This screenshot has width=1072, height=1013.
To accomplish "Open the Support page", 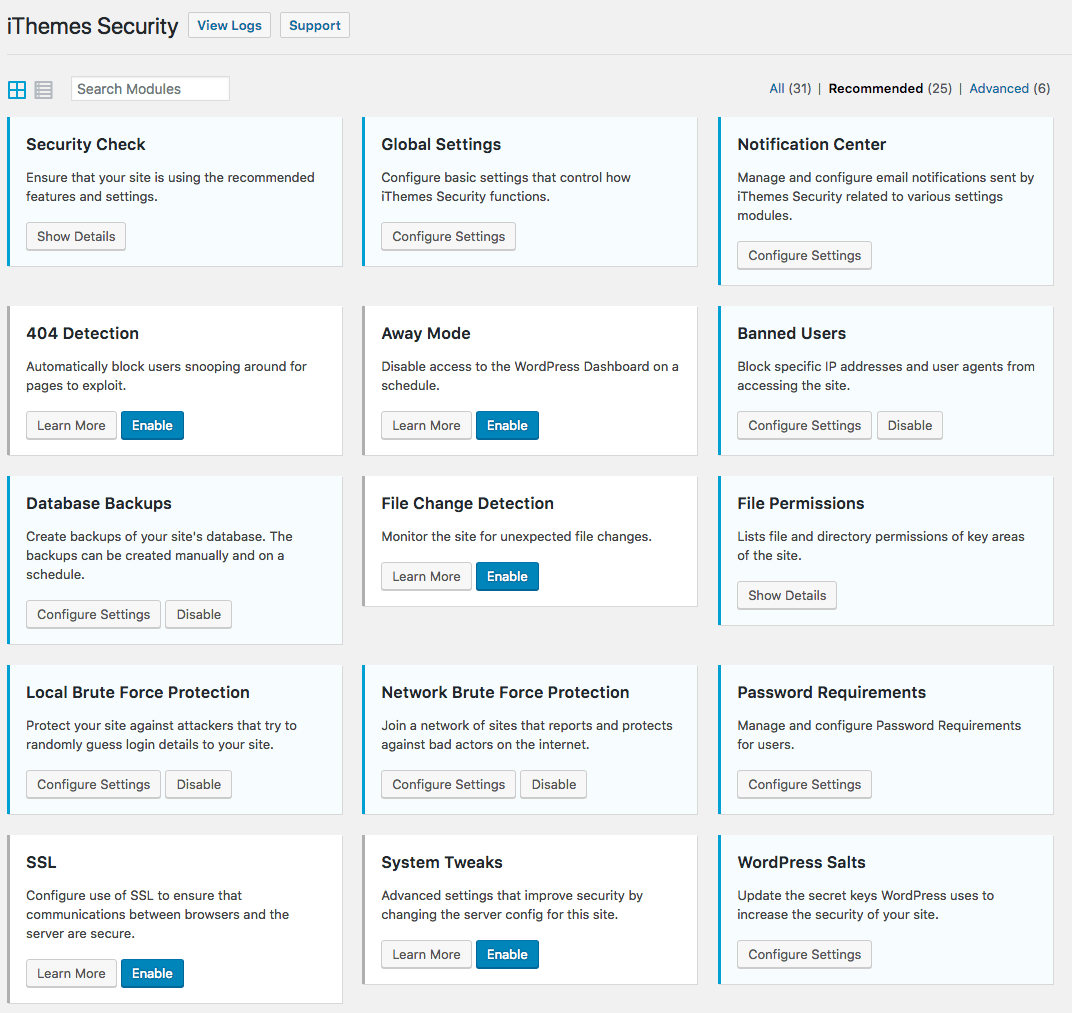I will pyautogui.click(x=314, y=25).
